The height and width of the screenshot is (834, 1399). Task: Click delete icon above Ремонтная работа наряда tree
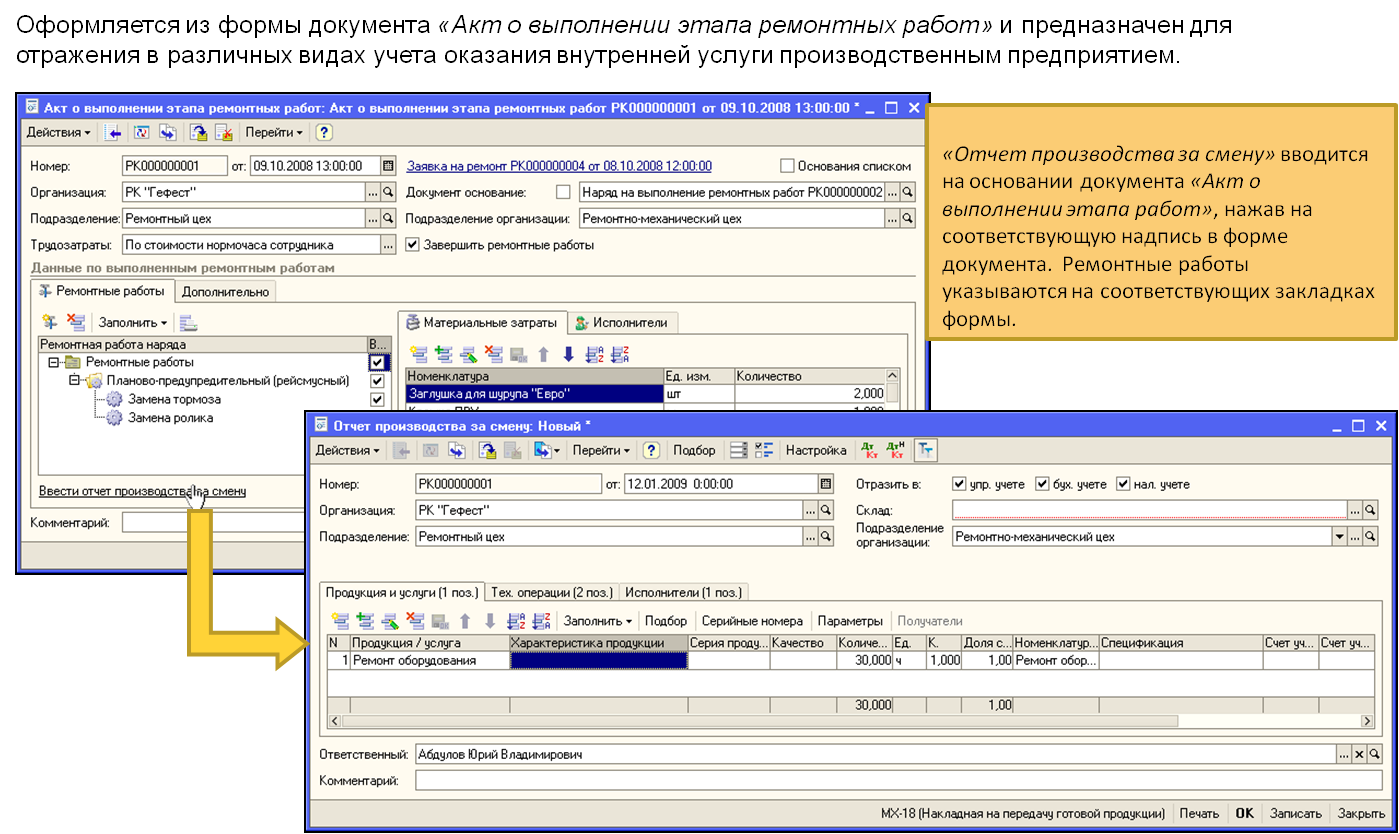pos(75,322)
